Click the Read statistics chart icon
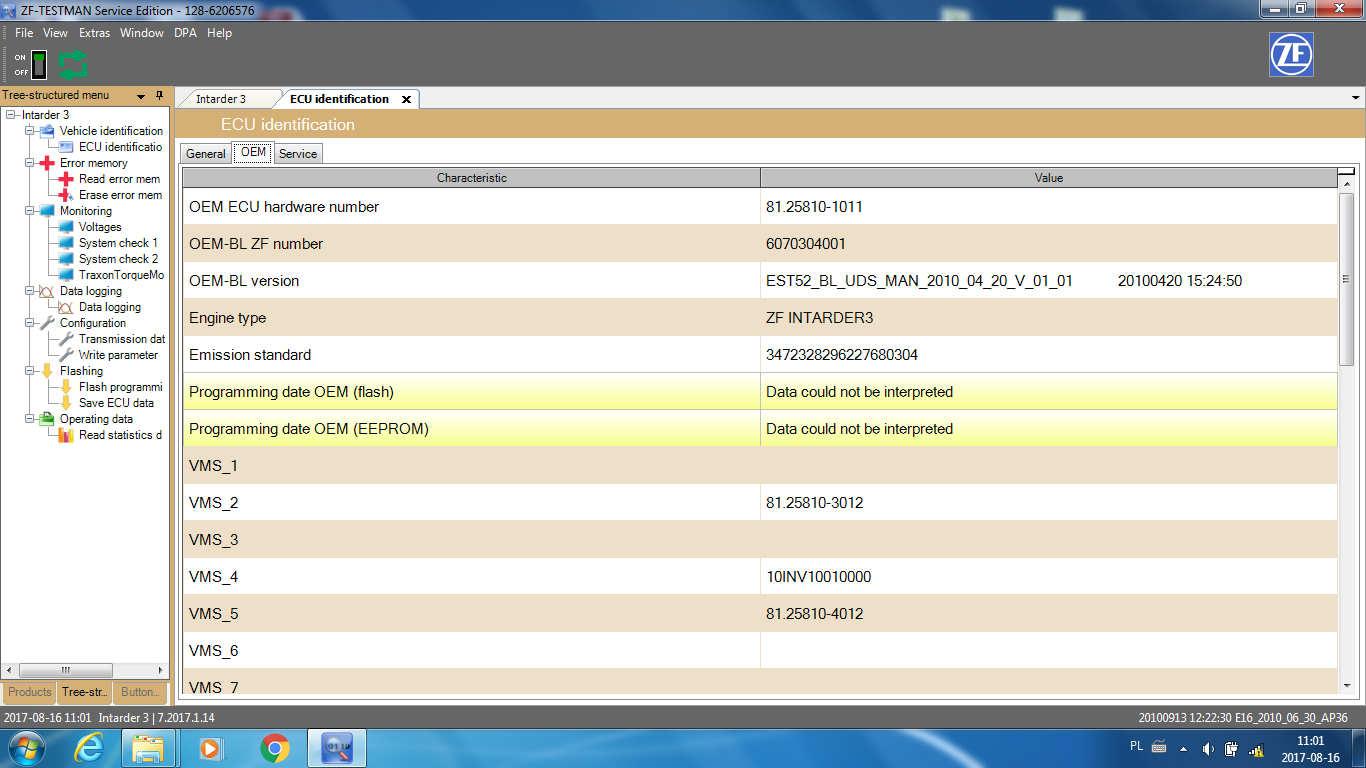Viewport: 1366px width, 768px height. tap(66, 435)
